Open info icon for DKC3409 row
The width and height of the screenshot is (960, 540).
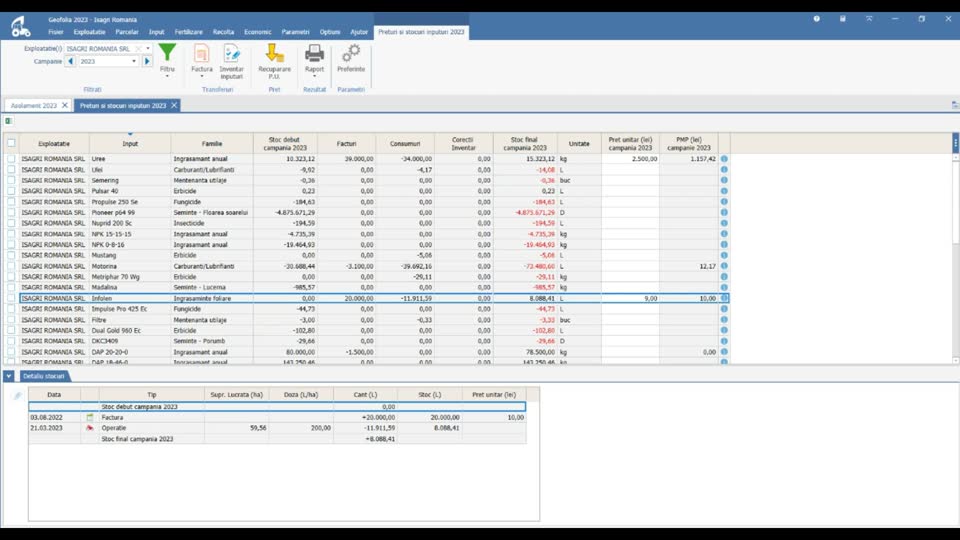pyautogui.click(x=724, y=341)
